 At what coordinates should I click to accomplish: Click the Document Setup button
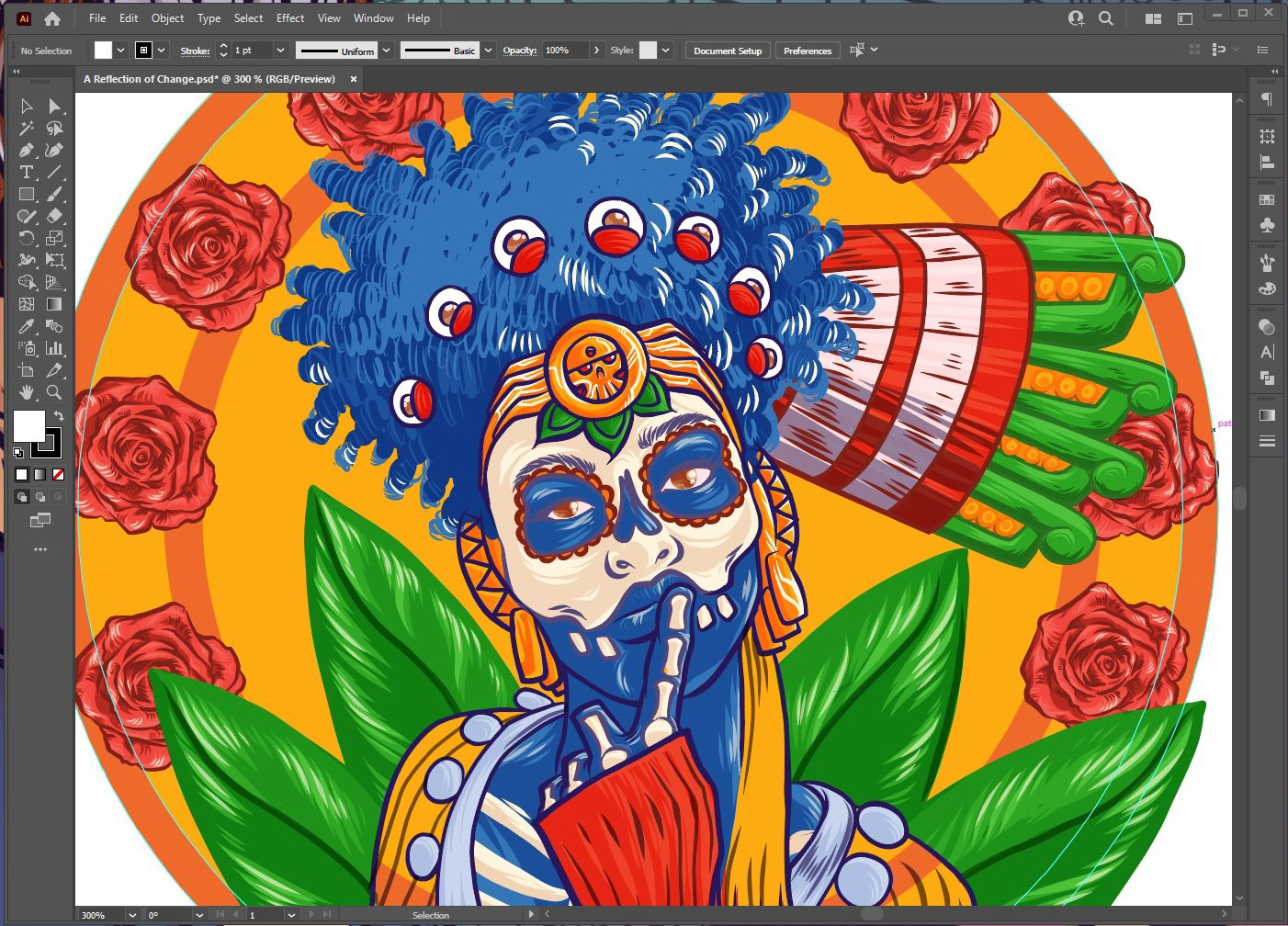click(728, 51)
